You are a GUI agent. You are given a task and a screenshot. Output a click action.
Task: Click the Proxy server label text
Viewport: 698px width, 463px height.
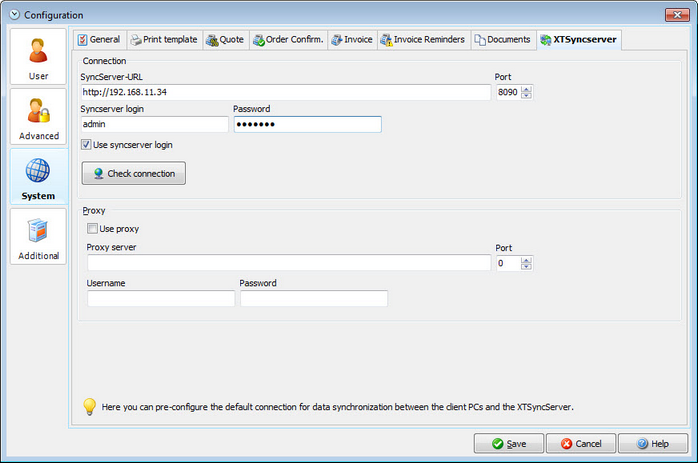click(111, 248)
